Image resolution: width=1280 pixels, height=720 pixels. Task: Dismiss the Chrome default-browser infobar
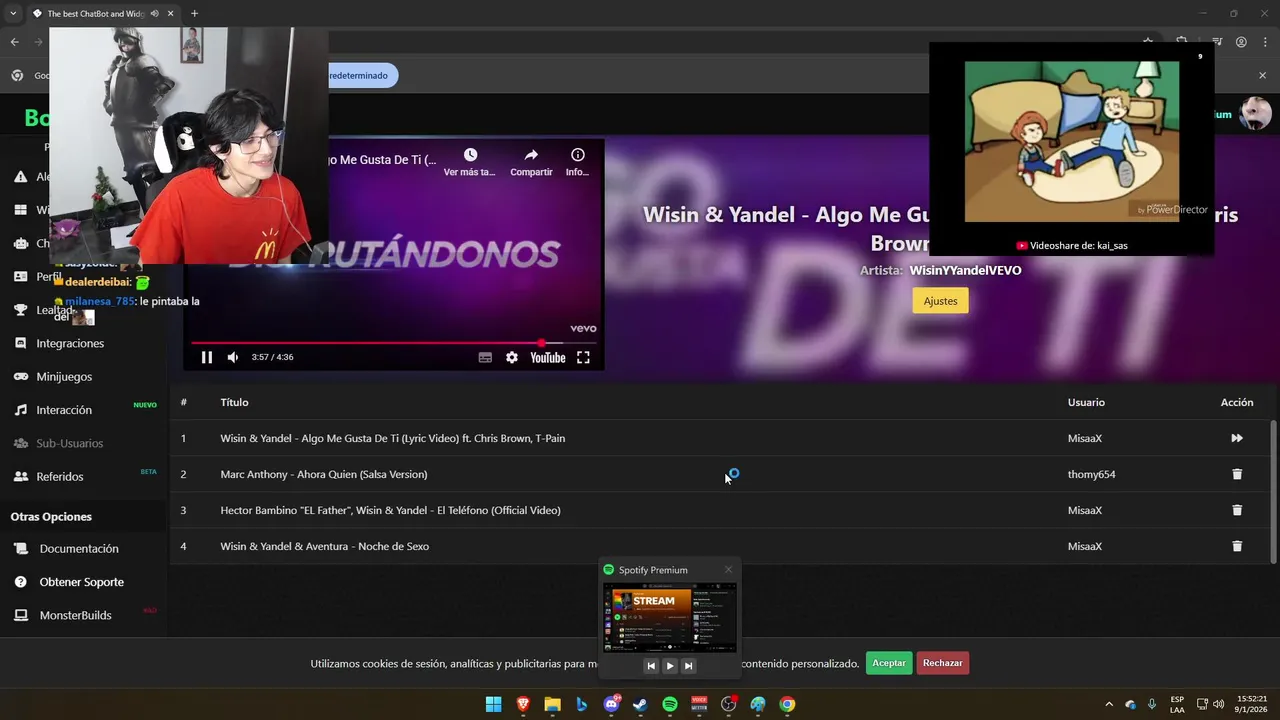(1262, 75)
